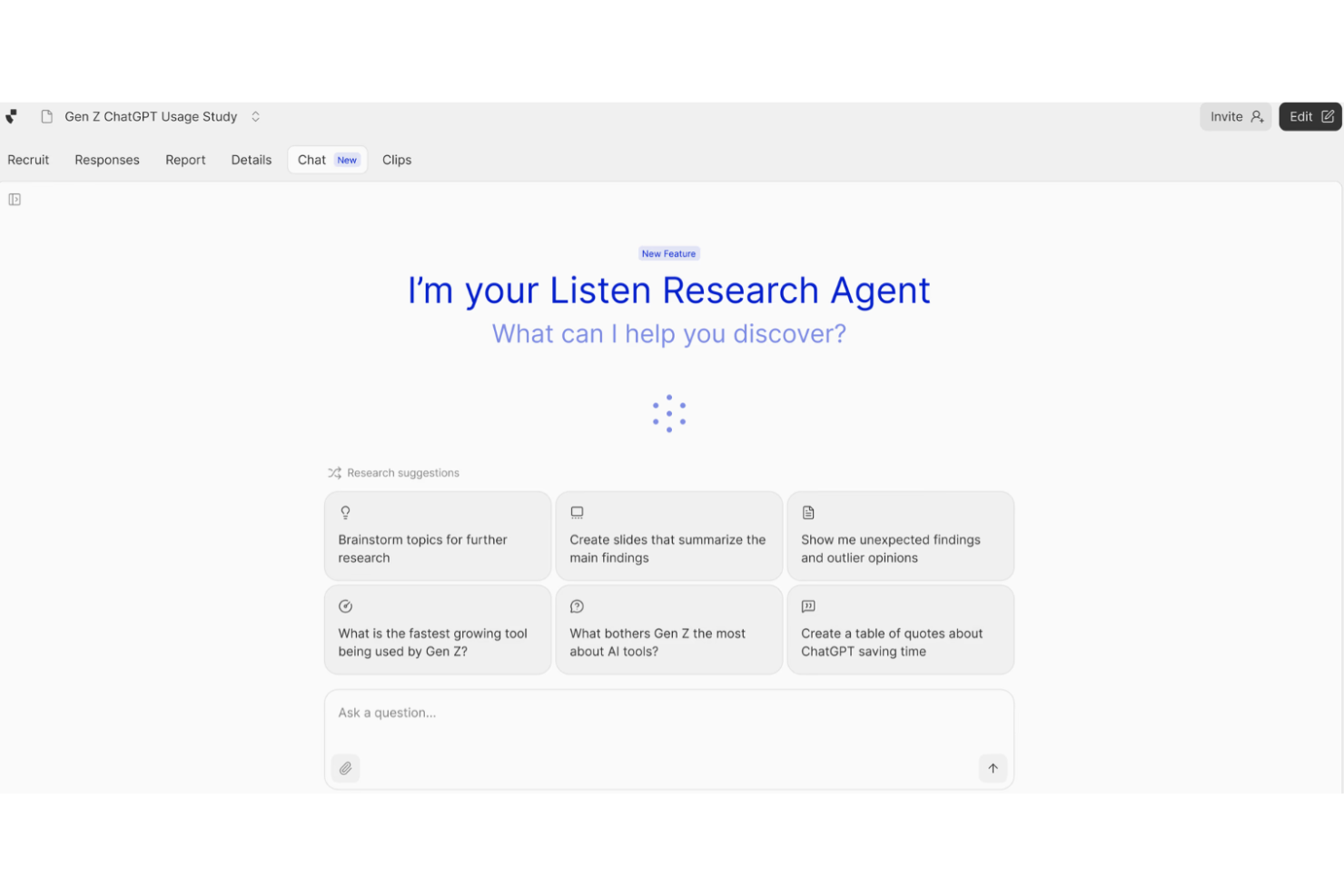
Task: Pick Create a table of quotes suggestion
Action: pos(901,629)
